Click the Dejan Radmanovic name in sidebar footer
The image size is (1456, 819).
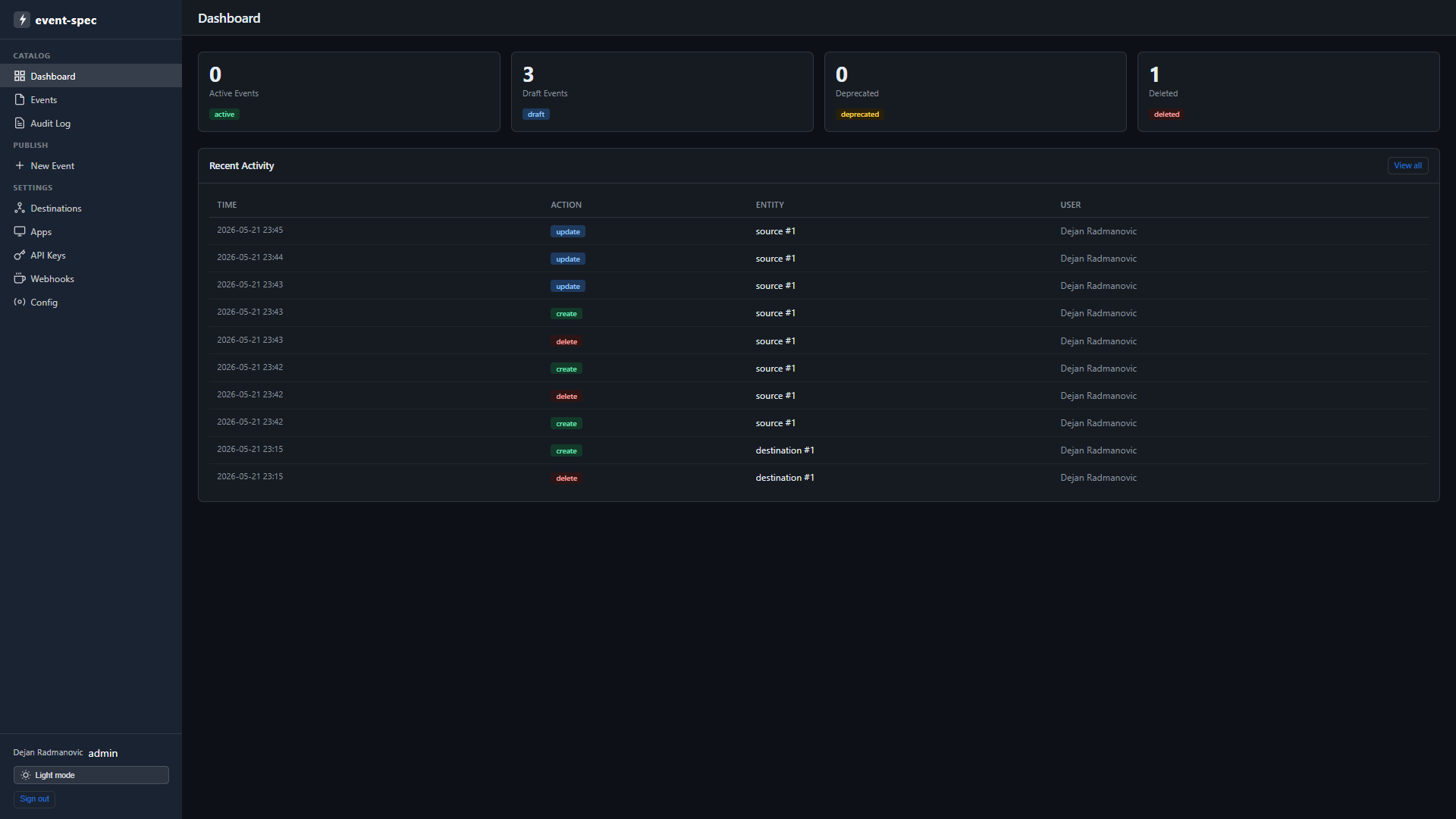click(48, 752)
